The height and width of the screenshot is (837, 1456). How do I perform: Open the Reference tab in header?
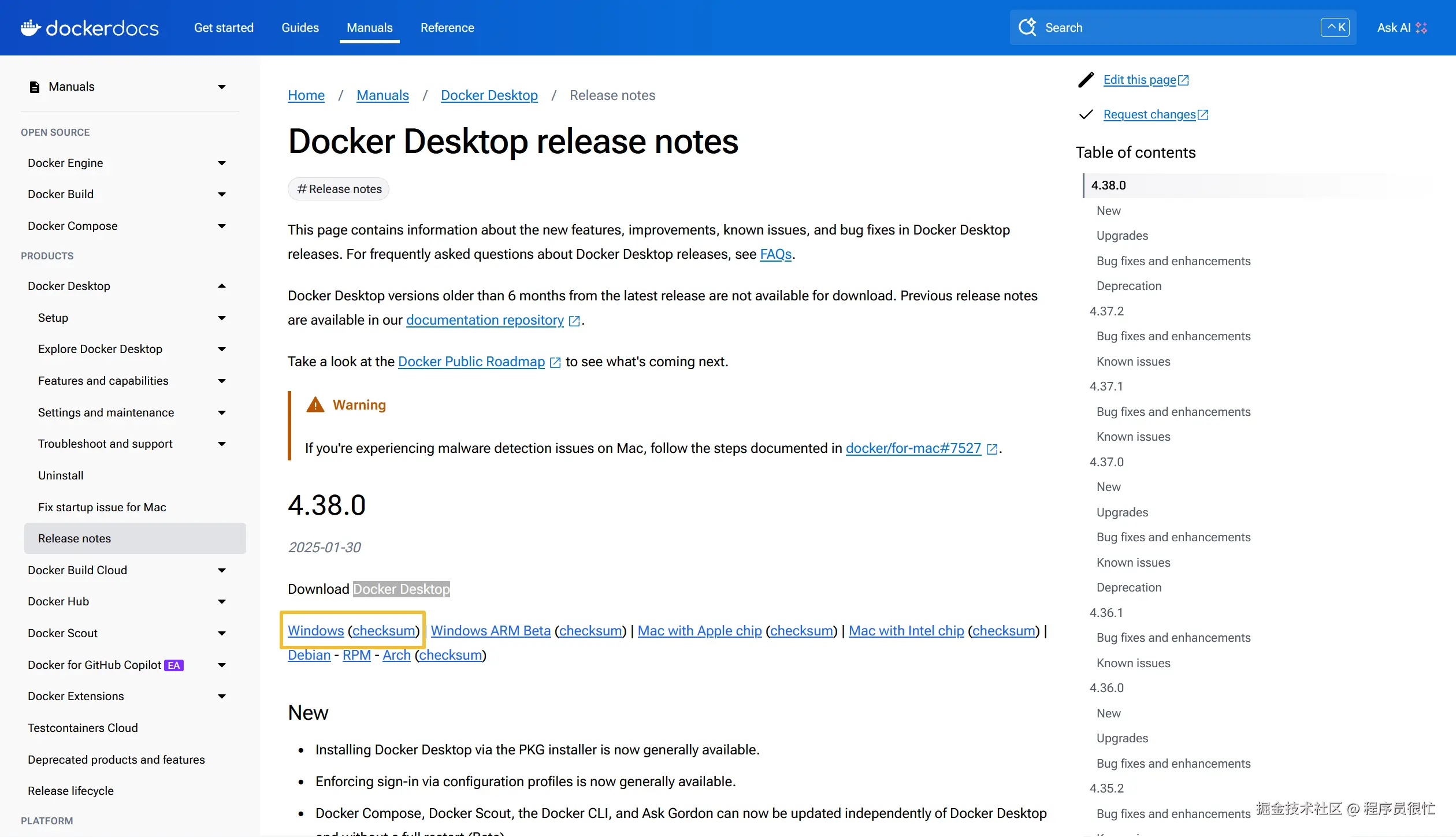pos(447,28)
